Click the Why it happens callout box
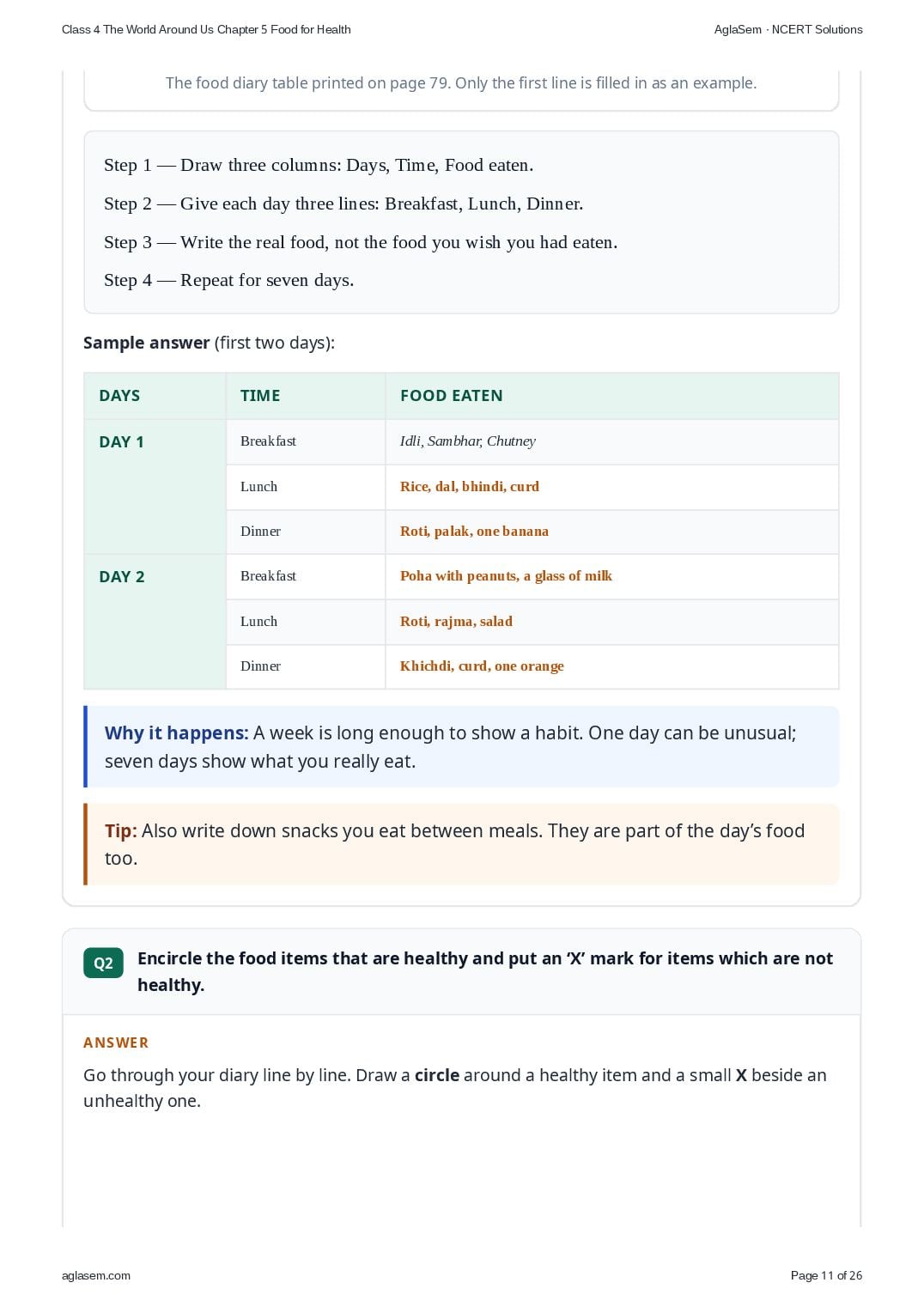This screenshot has width=924, height=1307. coord(461,747)
